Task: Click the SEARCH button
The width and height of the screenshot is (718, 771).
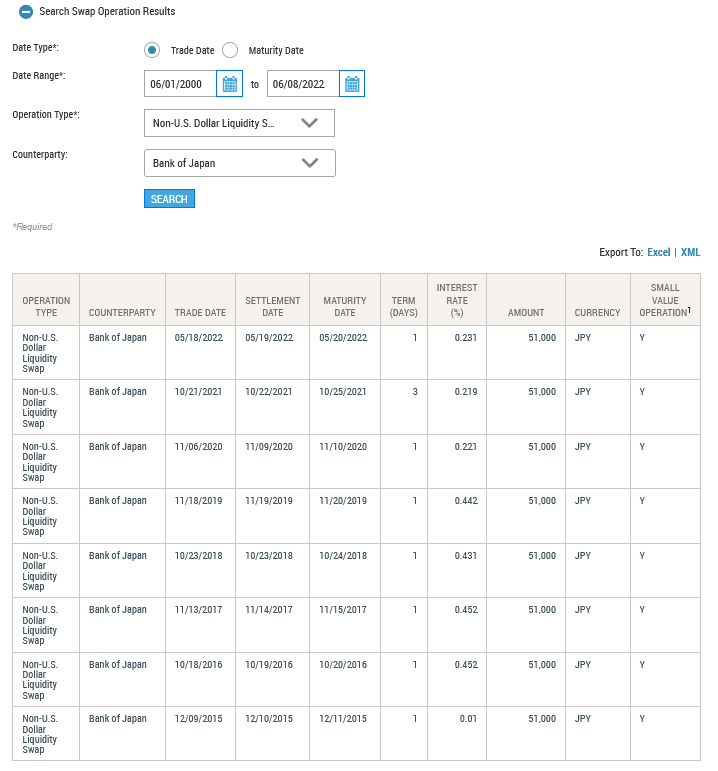Action: tap(169, 199)
